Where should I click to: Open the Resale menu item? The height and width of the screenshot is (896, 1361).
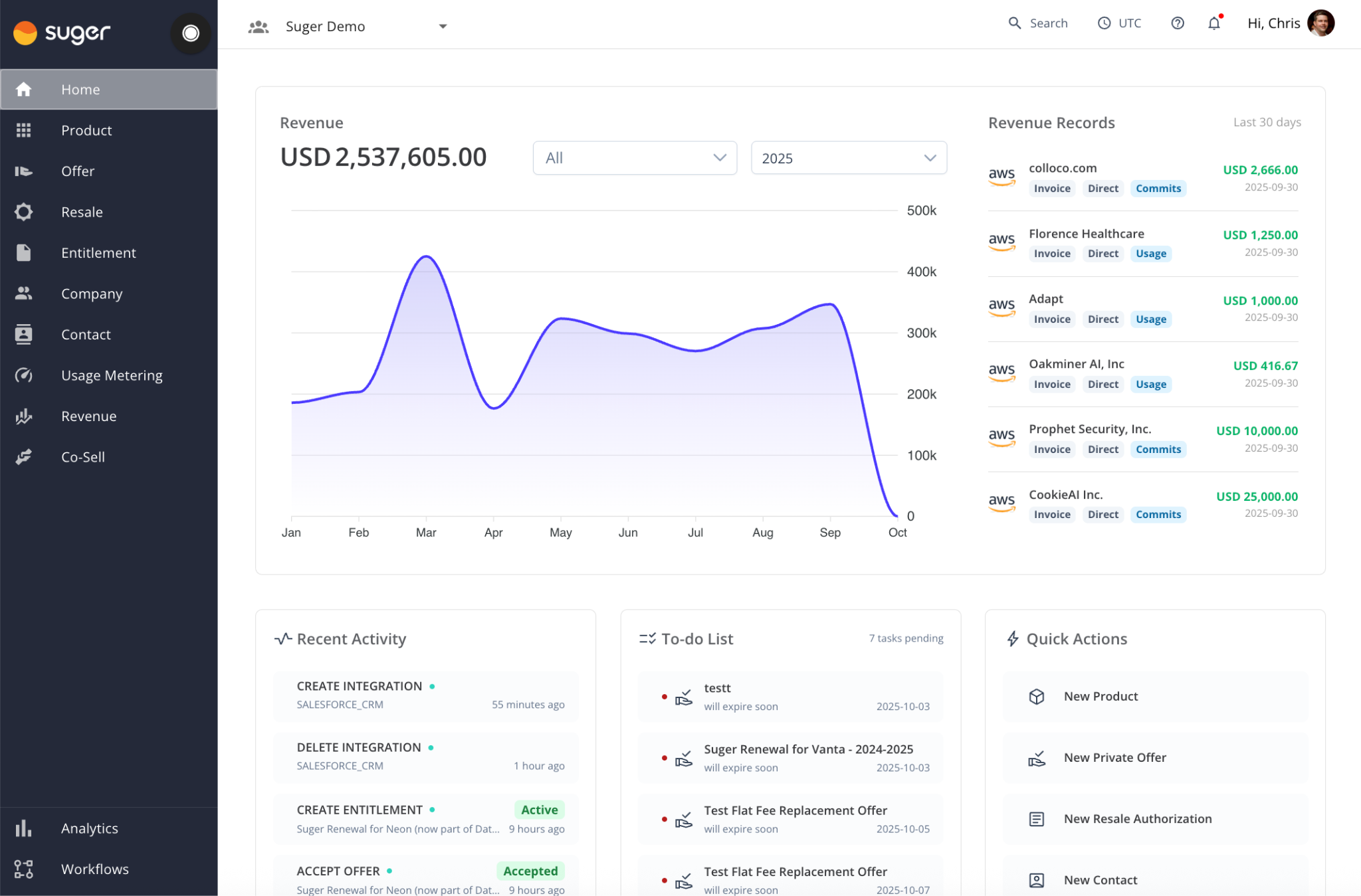(x=82, y=212)
